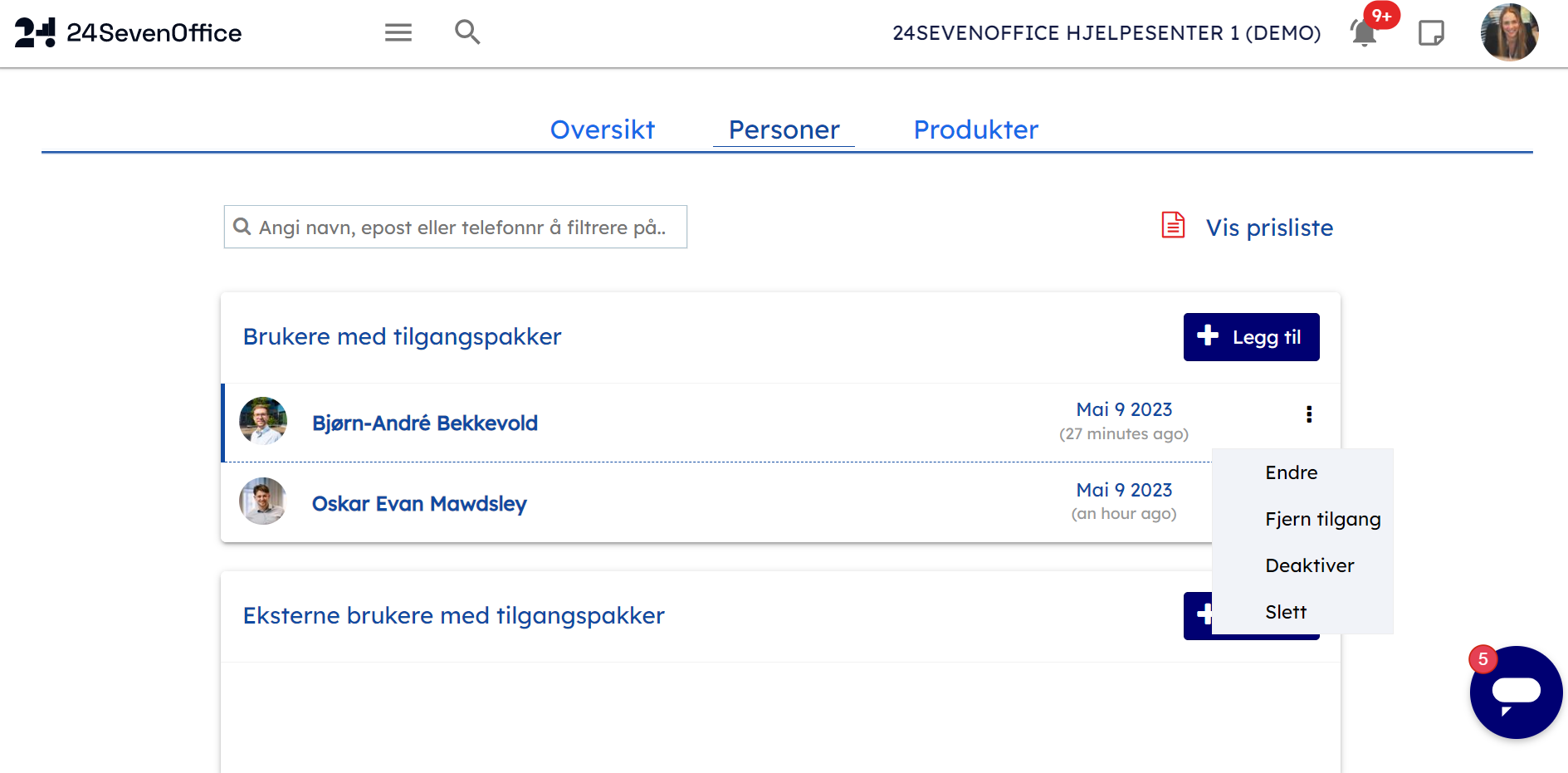Click Slett in the context menu
Screen dimensions: 1568x773
[1286, 612]
